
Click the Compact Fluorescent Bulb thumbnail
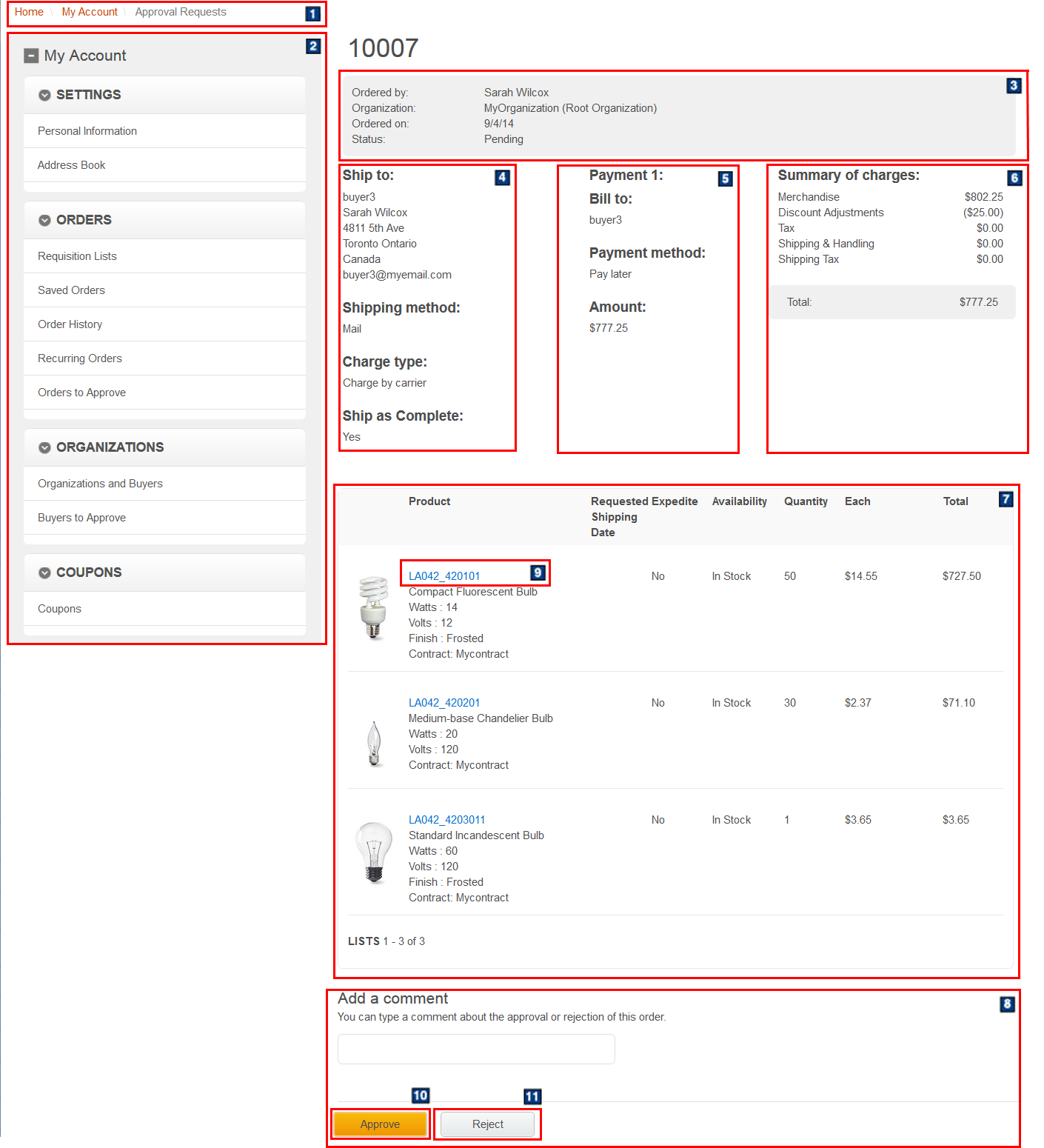pos(374,607)
